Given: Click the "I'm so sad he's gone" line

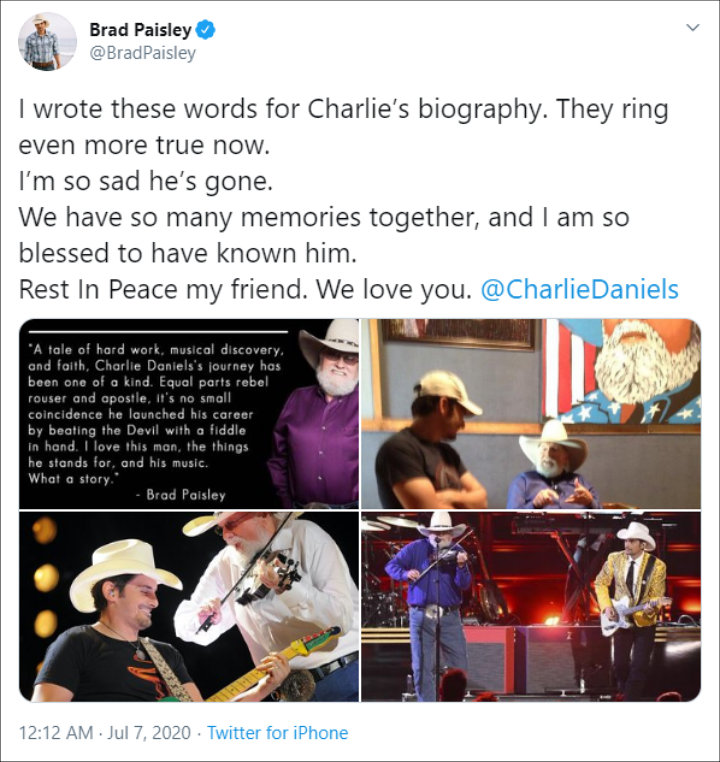Looking at the screenshot, I should tap(146, 181).
